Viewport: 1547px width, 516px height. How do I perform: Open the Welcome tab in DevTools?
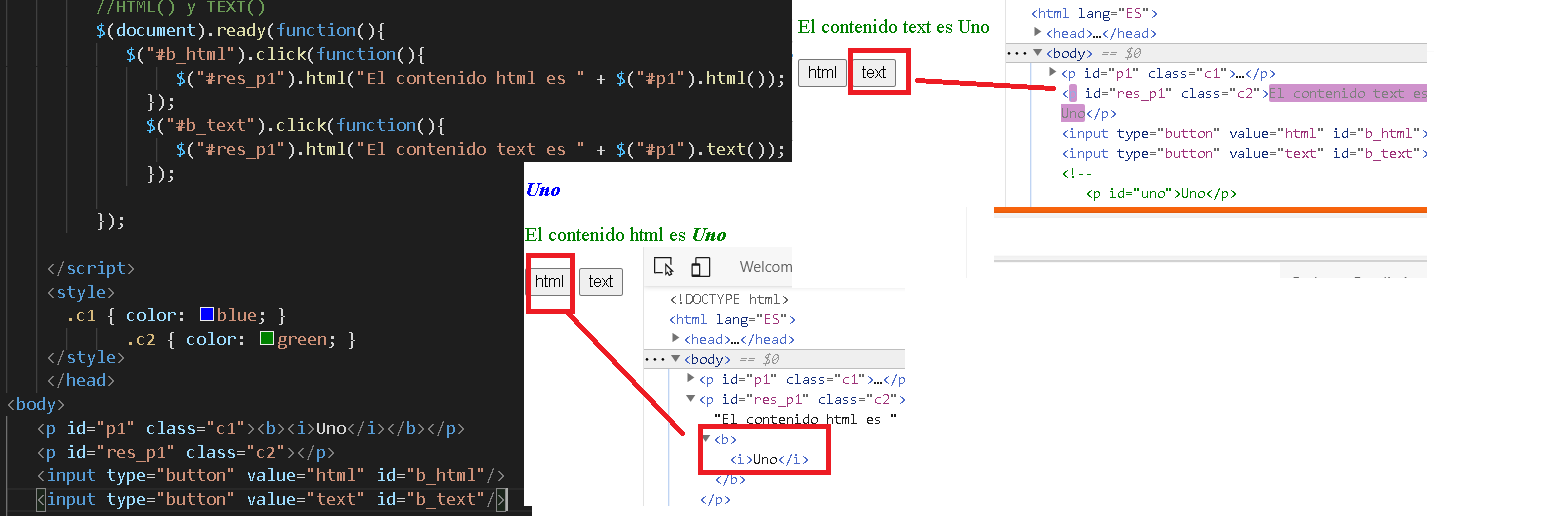[x=765, y=267]
